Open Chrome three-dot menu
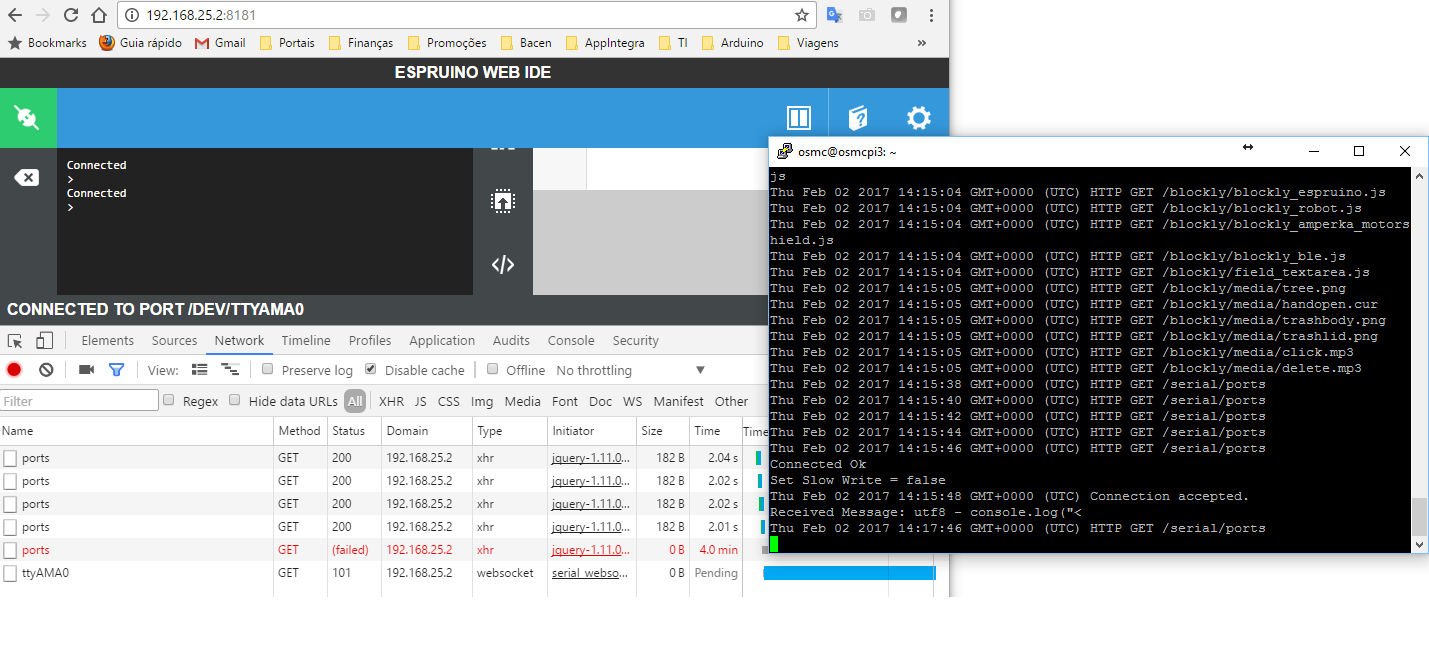Screen dimensions: 1429x648 pyautogui.click(x=932, y=15)
